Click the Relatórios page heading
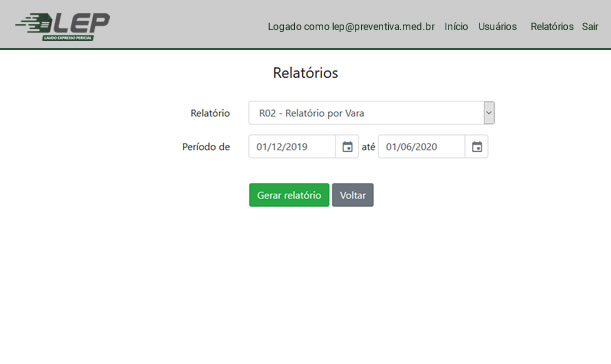This screenshot has width=611, height=364. click(306, 73)
